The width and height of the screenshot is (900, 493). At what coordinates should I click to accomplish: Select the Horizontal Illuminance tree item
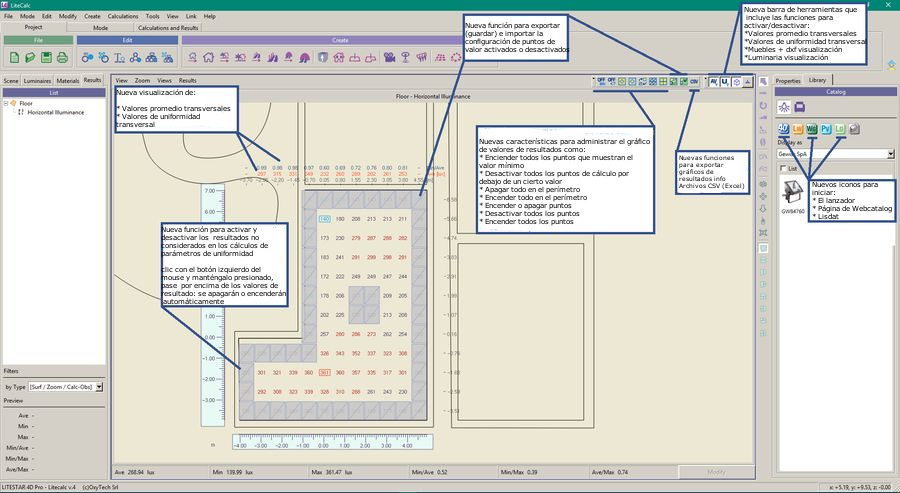55,112
